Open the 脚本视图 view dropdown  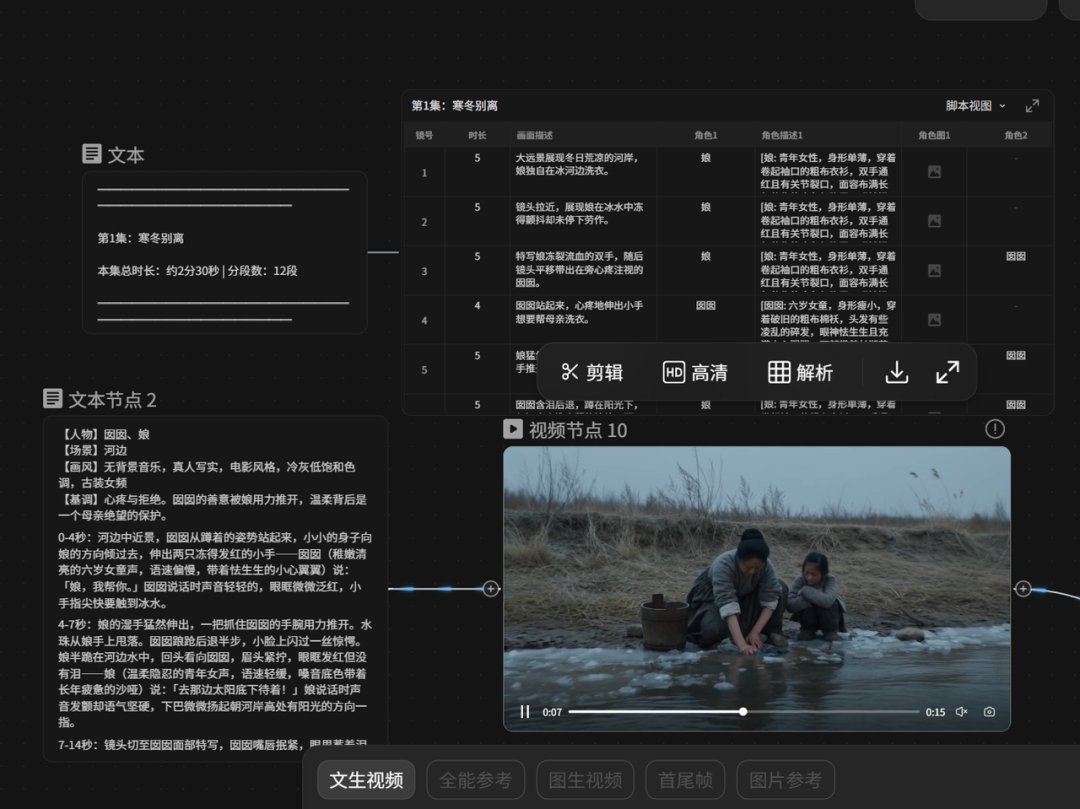(x=975, y=106)
